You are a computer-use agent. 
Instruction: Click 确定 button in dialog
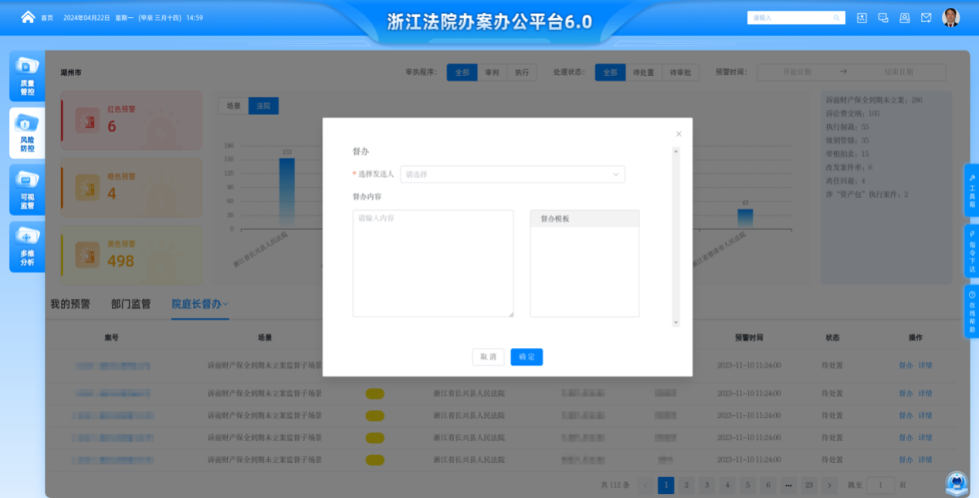coord(526,356)
